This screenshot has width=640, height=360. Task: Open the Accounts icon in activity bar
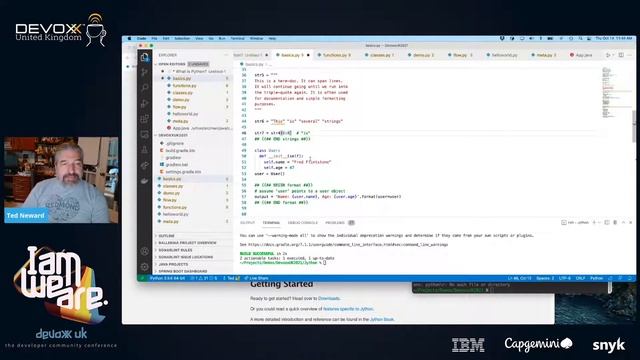(144, 251)
